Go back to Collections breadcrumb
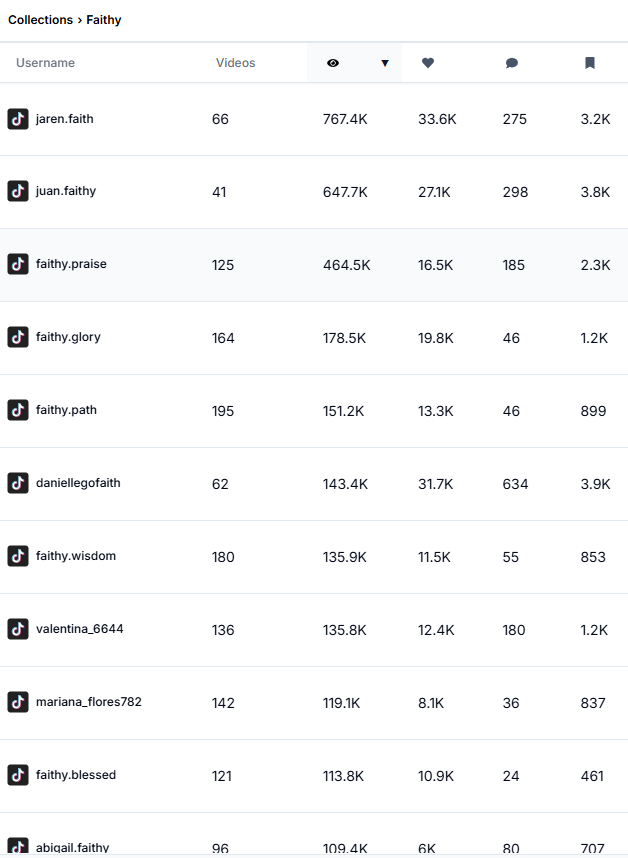 click(x=40, y=20)
